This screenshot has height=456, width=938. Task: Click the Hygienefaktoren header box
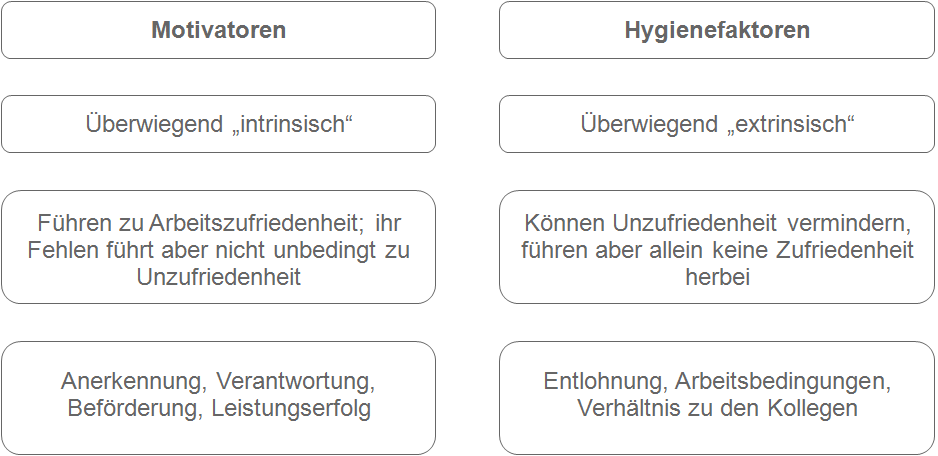tap(717, 30)
